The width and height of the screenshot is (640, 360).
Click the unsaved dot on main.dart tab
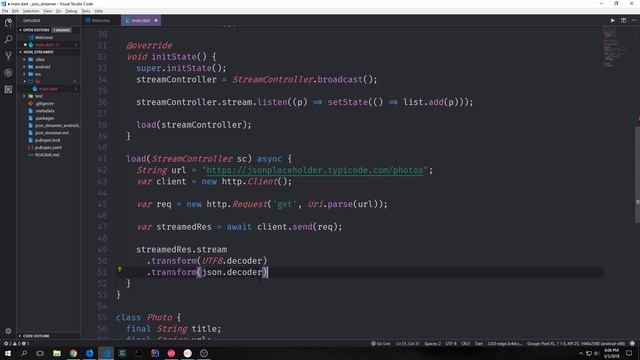point(156,20)
